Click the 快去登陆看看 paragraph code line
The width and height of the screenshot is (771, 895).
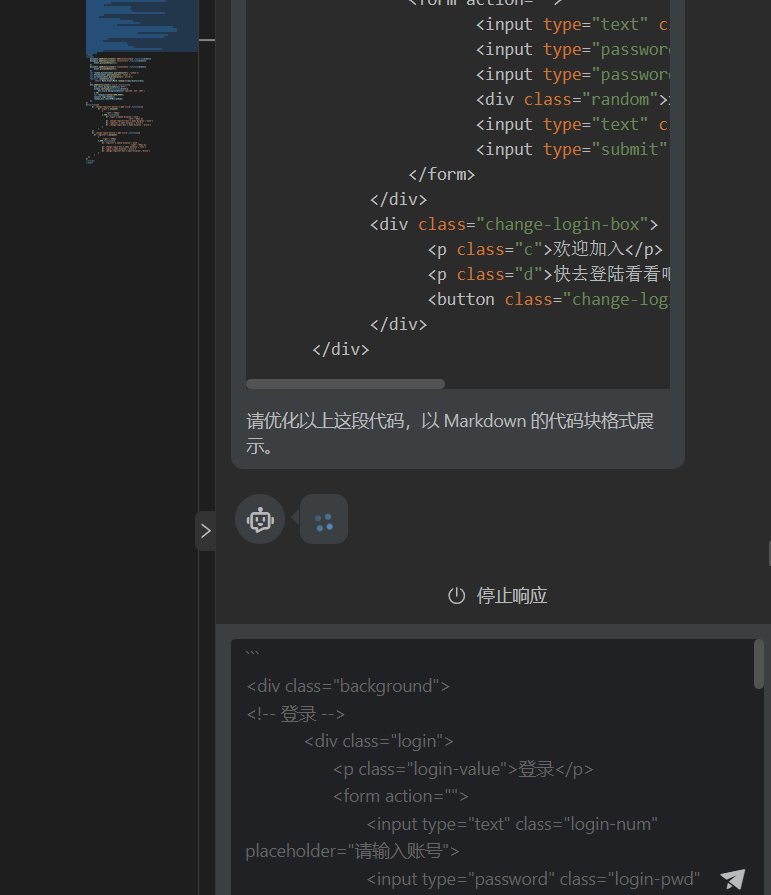tap(548, 275)
